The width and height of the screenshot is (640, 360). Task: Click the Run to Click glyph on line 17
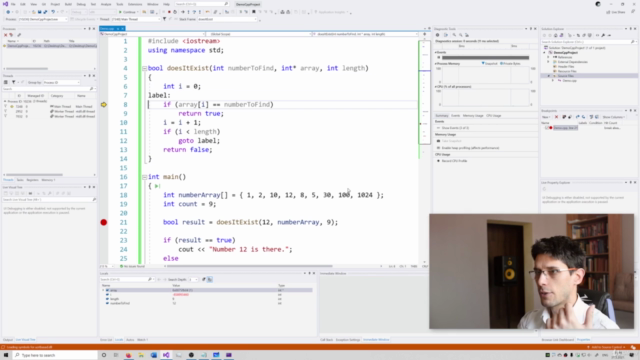click(157, 186)
